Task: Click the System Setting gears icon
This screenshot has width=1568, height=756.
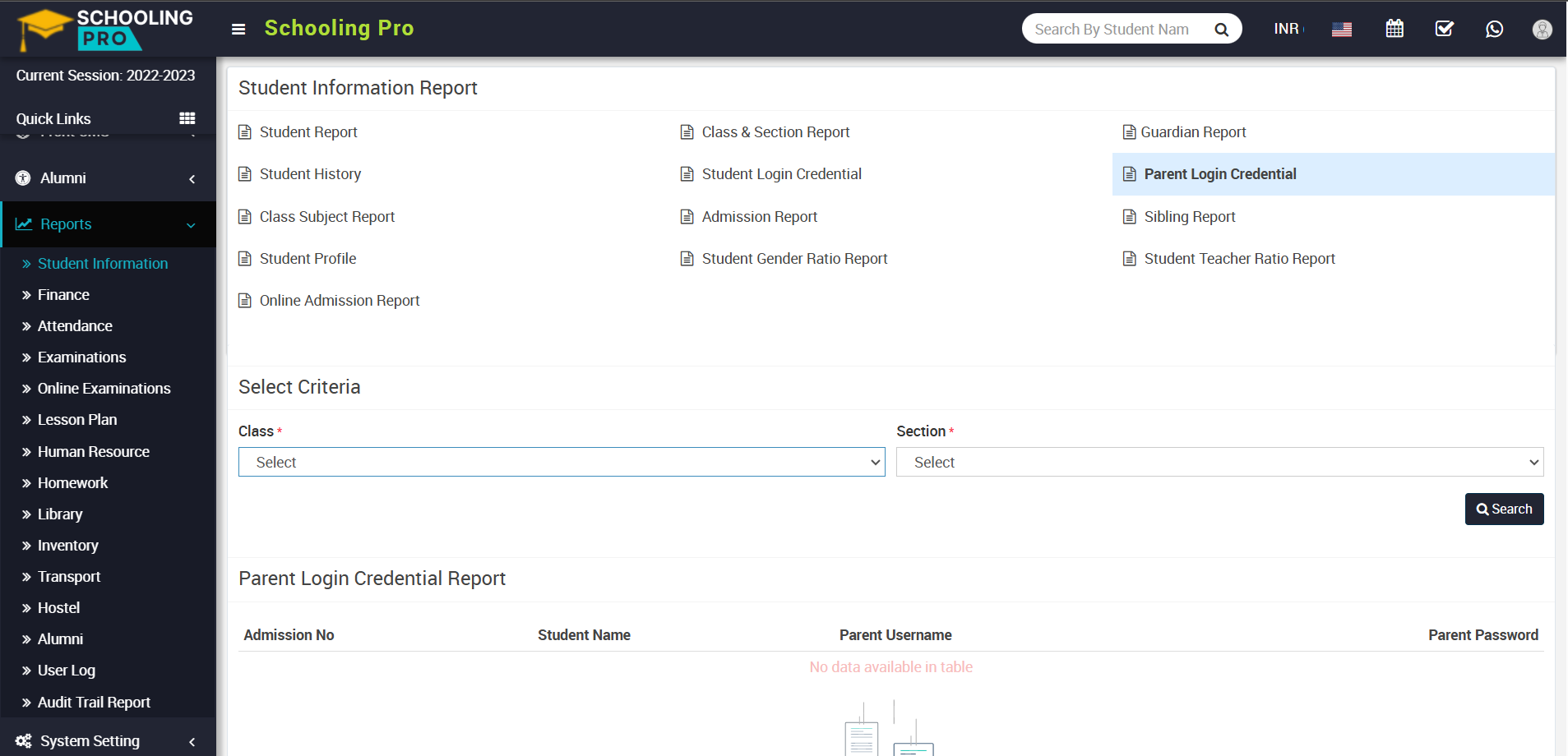Action: (x=24, y=741)
